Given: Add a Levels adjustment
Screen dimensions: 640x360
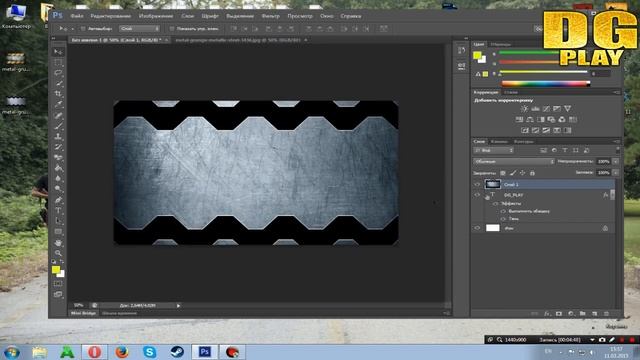Looking at the screenshot, I should tap(535, 109).
